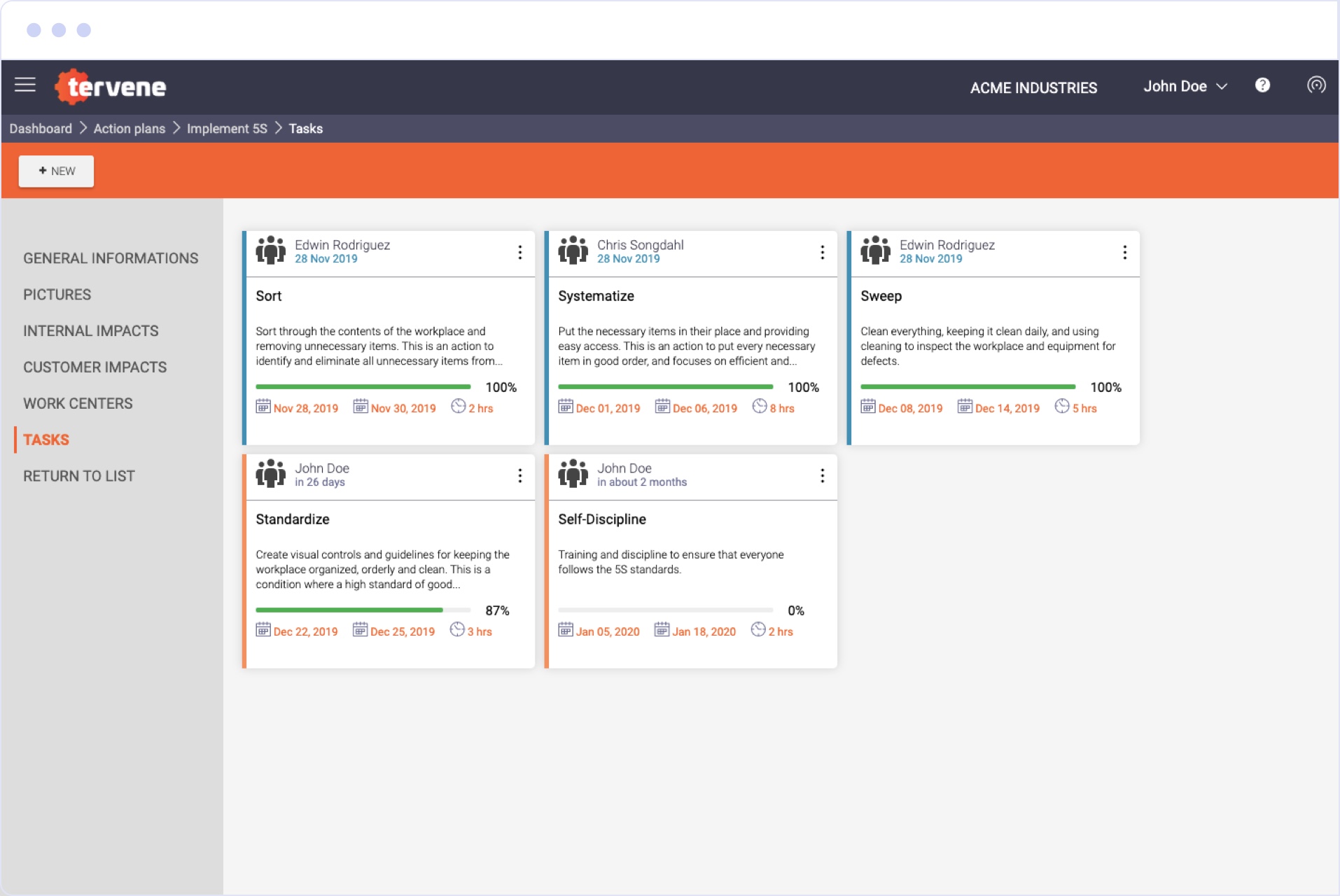Open the Self-Discipline card three-dot menu

[x=822, y=475]
